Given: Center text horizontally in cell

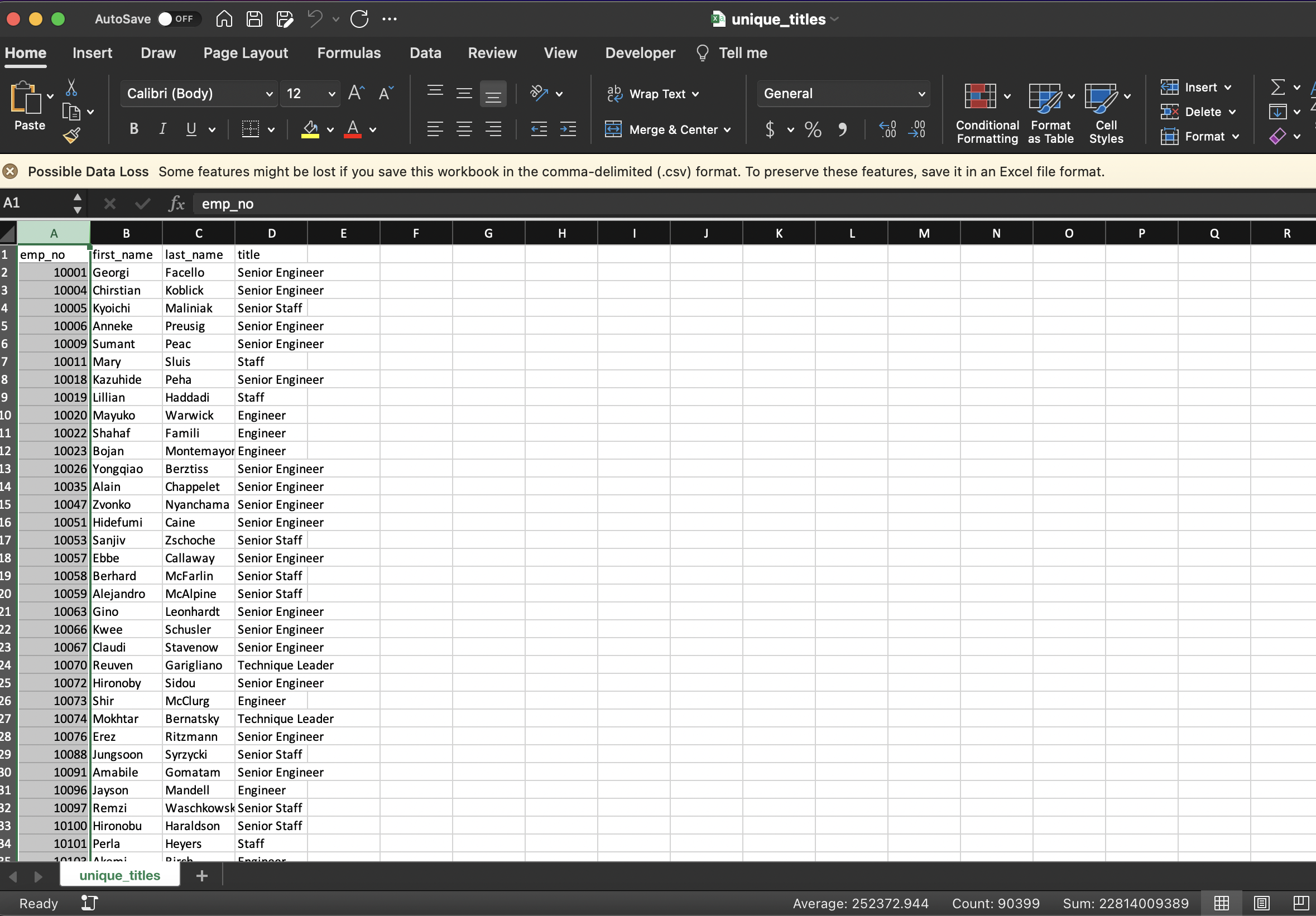Looking at the screenshot, I should pyautogui.click(x=464, y=129).
